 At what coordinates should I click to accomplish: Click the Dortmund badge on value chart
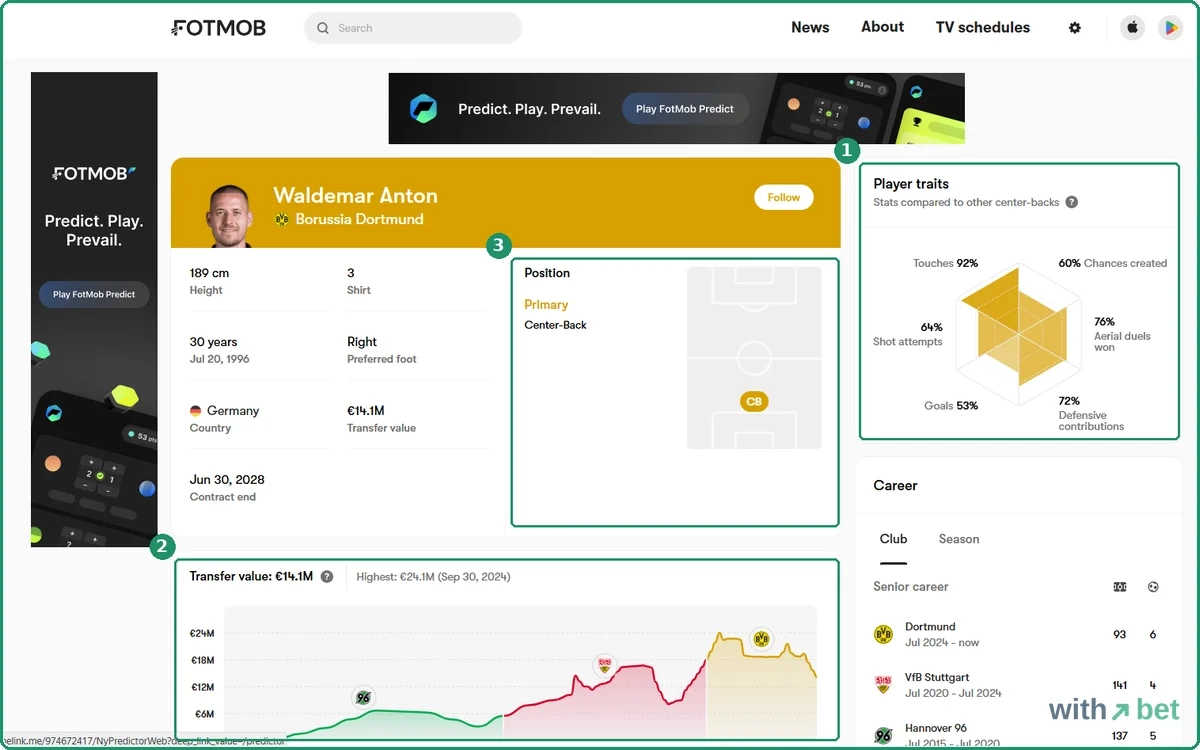click(x=761, y=638)
